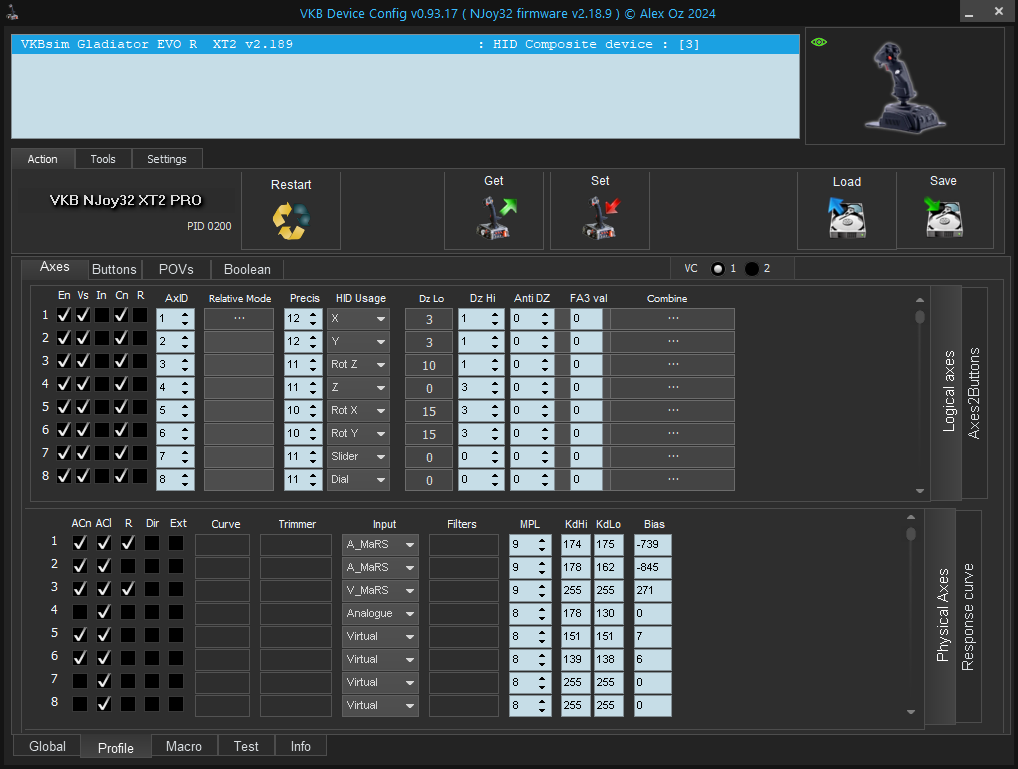Image resolution: width=1018 pixels, height=769 pixels.
Task: Click the Load hard-drive icon
Action: (847, 218)
